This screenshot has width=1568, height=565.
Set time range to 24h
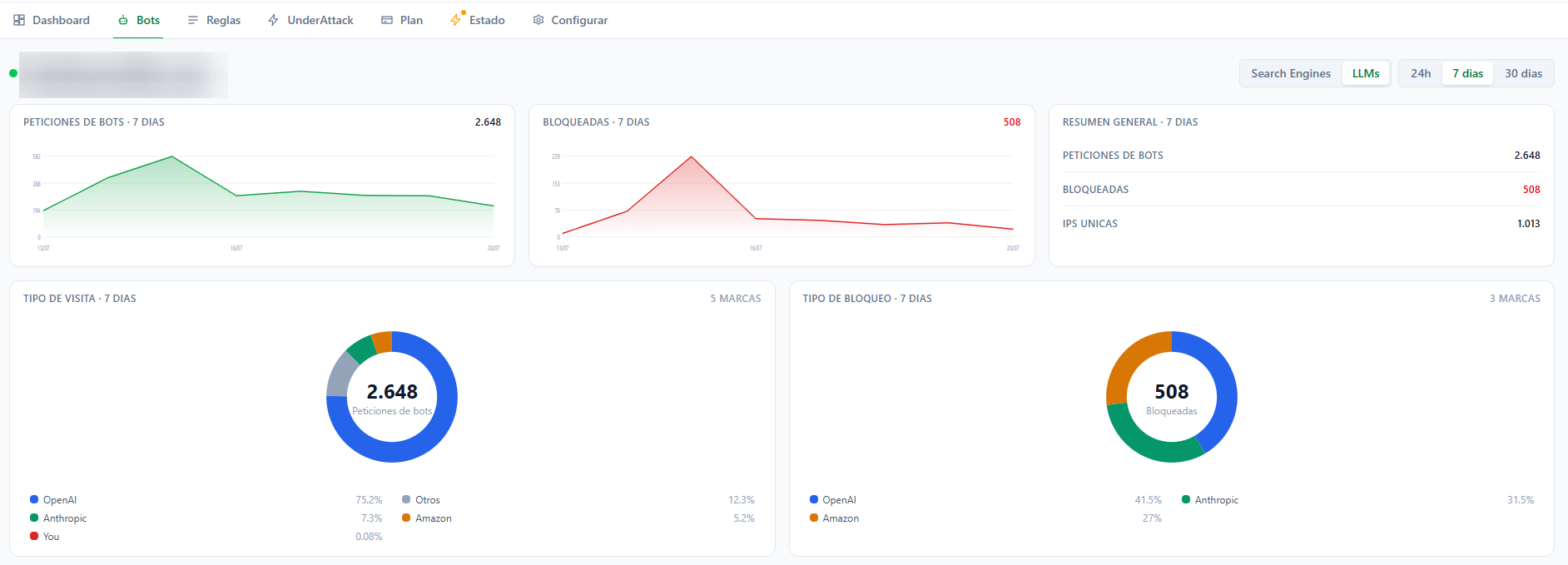click(x=1421, y=73)
